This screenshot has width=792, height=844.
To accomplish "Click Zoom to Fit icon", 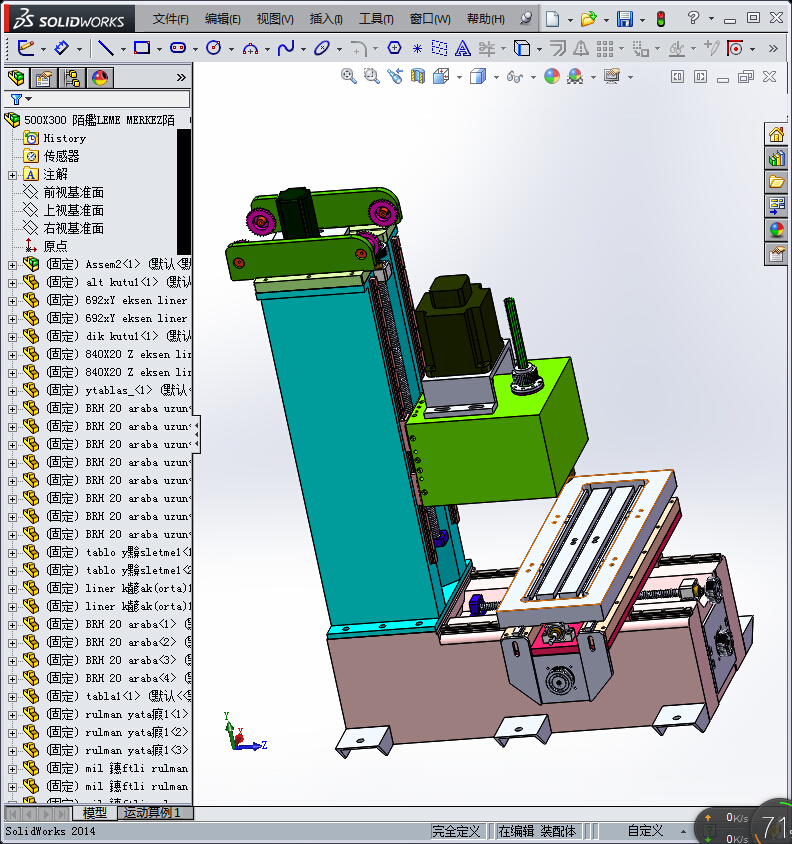I will [349, 76].
